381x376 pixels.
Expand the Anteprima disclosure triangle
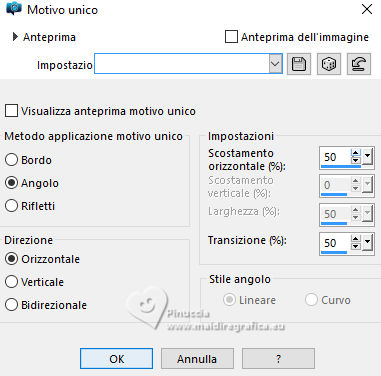click(15, 37)
